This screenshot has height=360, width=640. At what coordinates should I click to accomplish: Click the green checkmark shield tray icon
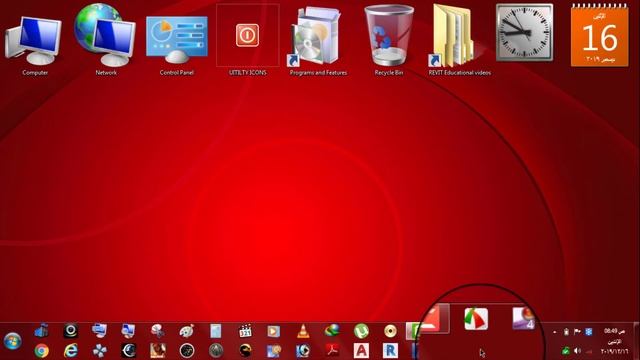(x=566, y=351)
